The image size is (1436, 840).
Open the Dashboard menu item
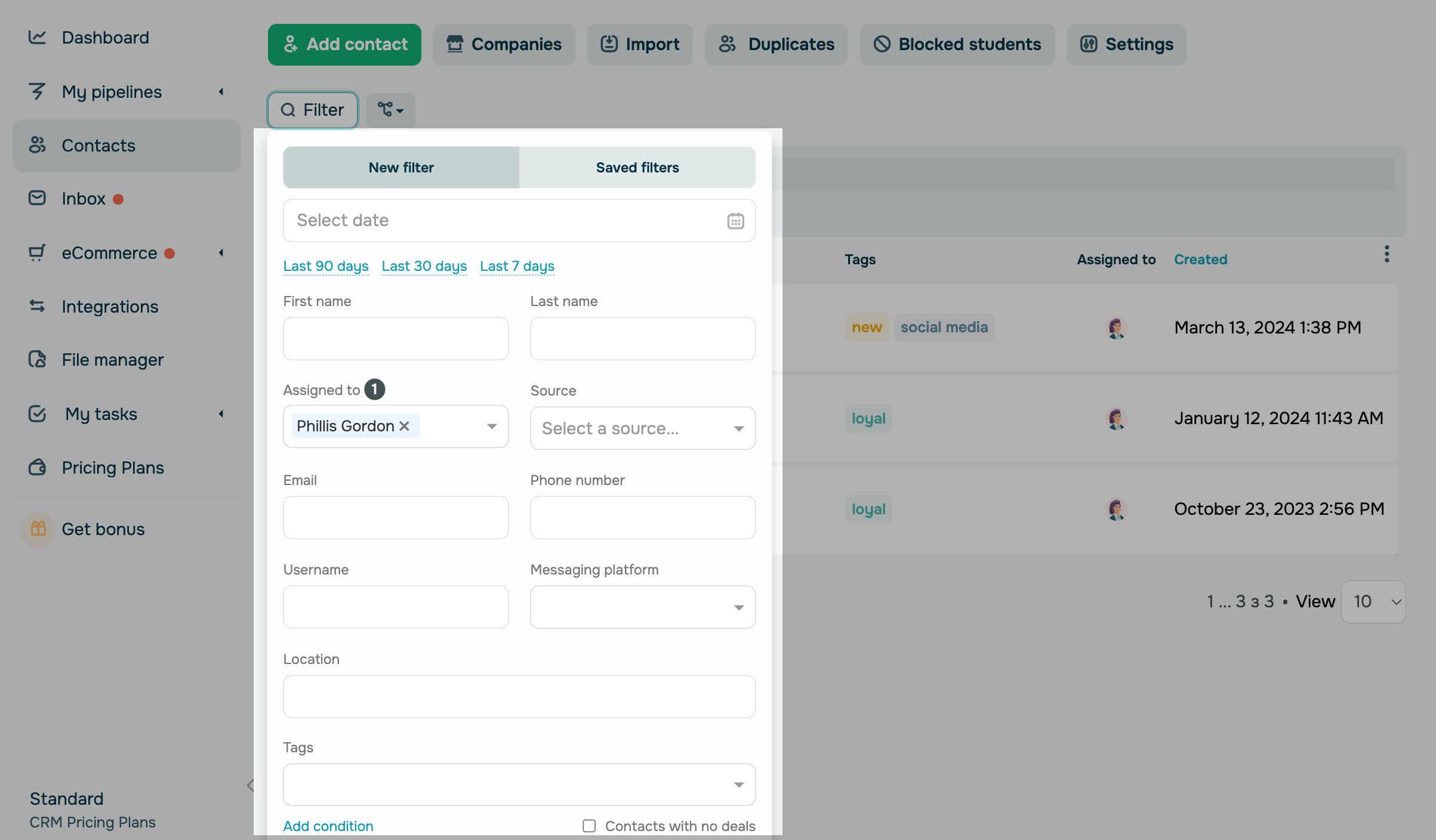[x=106, y=38]
